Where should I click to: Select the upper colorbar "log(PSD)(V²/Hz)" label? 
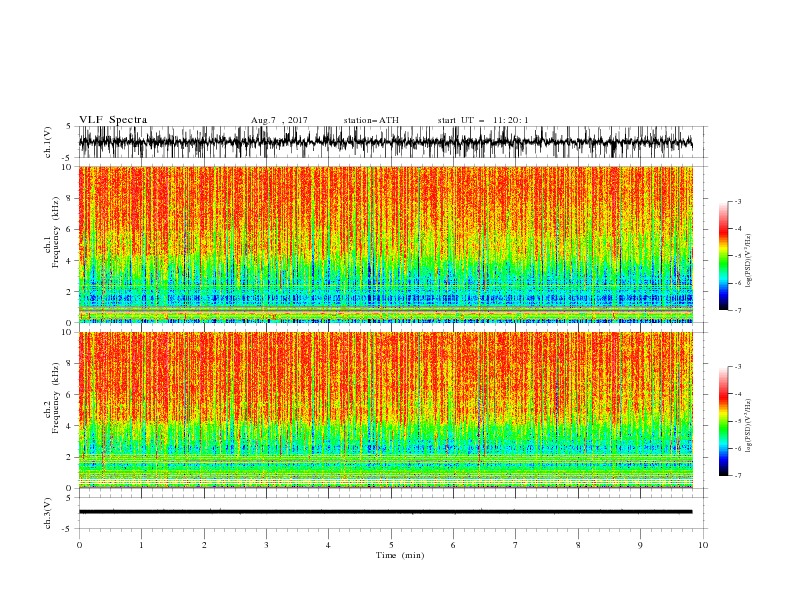748,261
